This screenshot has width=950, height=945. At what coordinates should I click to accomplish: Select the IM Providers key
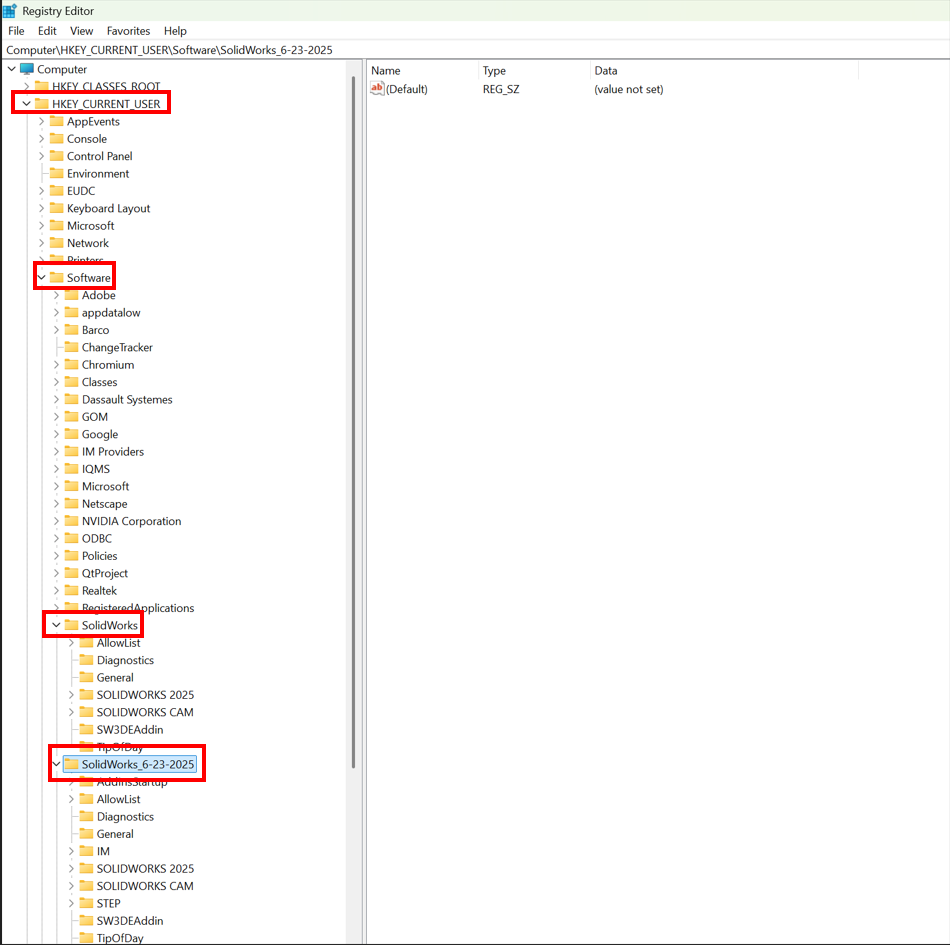(x=113, y=451)
